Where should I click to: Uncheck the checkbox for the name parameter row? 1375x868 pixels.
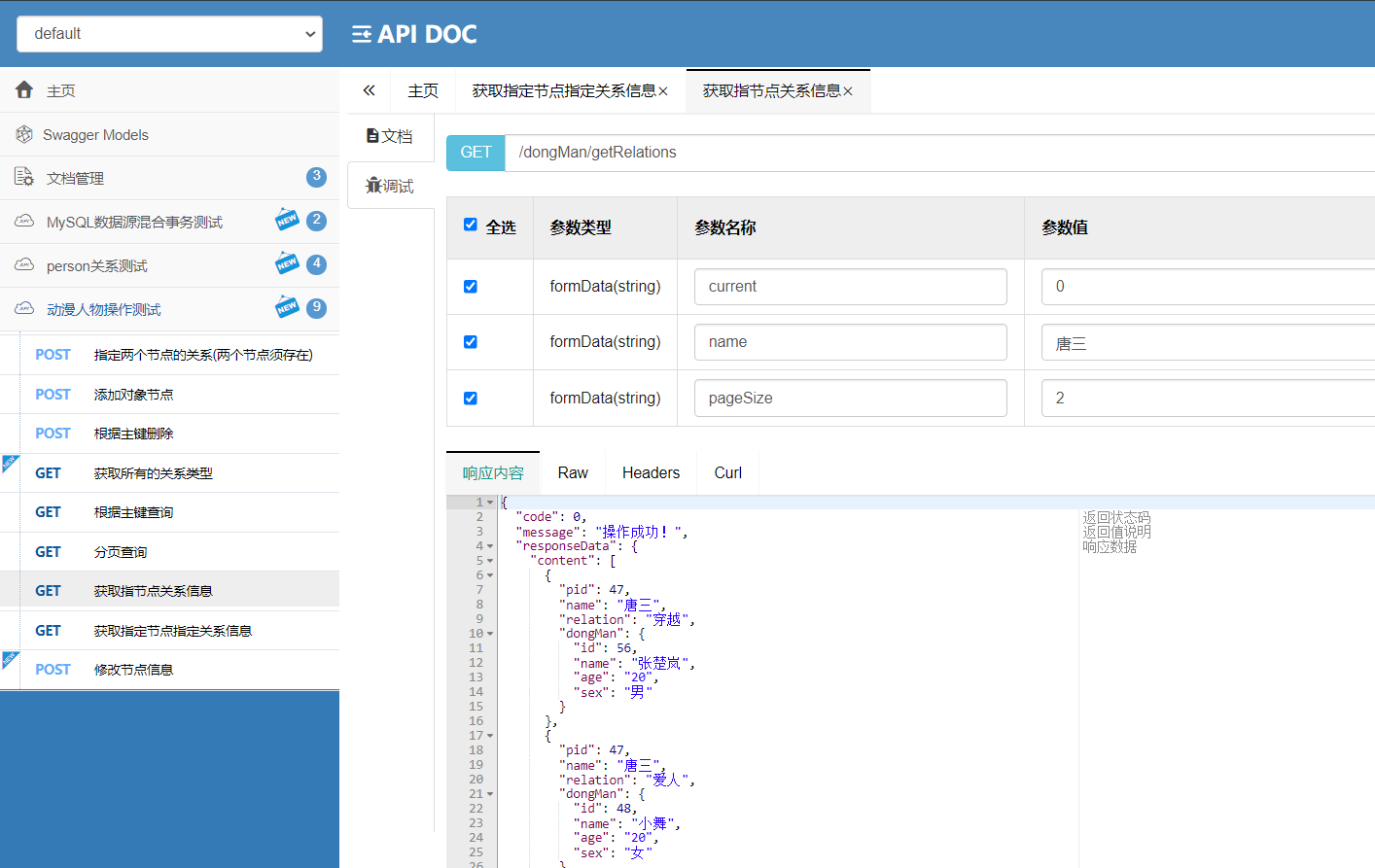(x=470, y=342)
